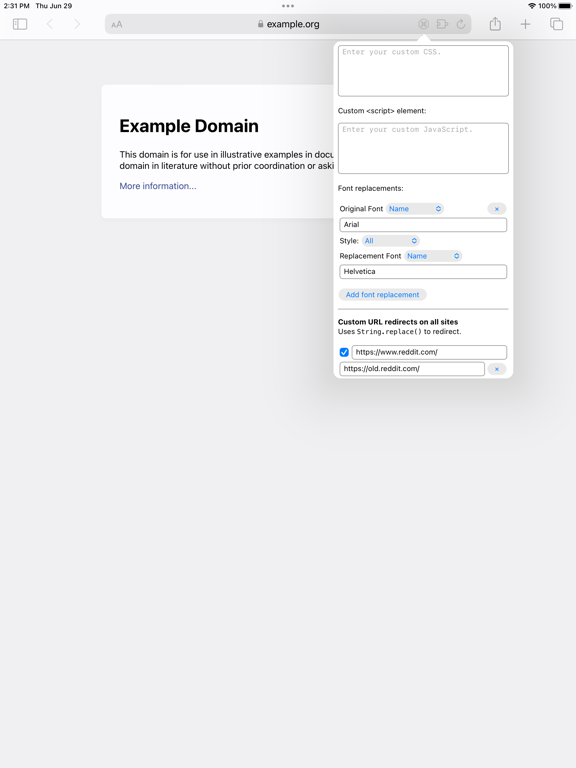The image size is (576, 768).
Task: Open the Style All dropdown
Action: (391, 241)
